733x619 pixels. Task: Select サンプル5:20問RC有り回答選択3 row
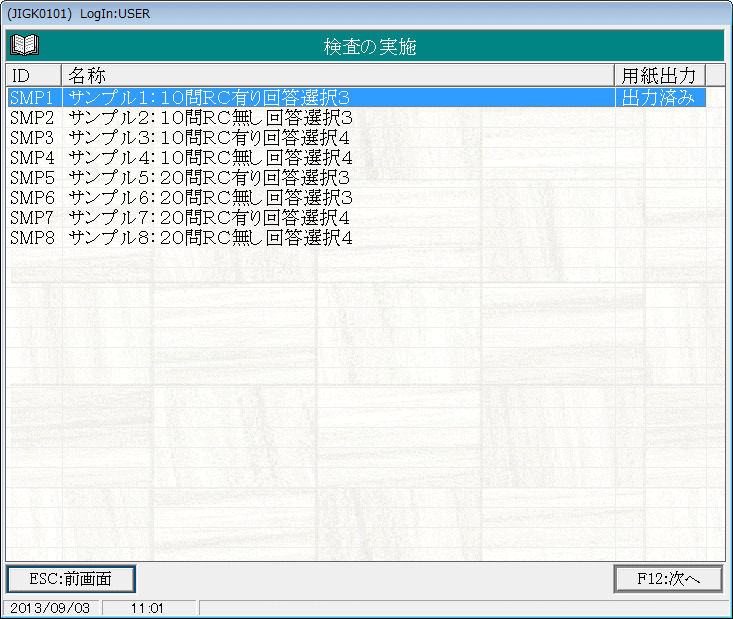coord(357,178)
